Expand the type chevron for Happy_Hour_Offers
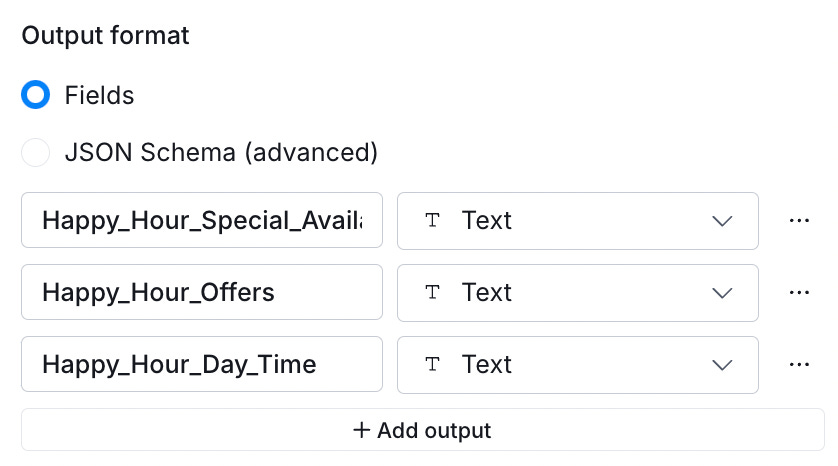 pos(723,293)
